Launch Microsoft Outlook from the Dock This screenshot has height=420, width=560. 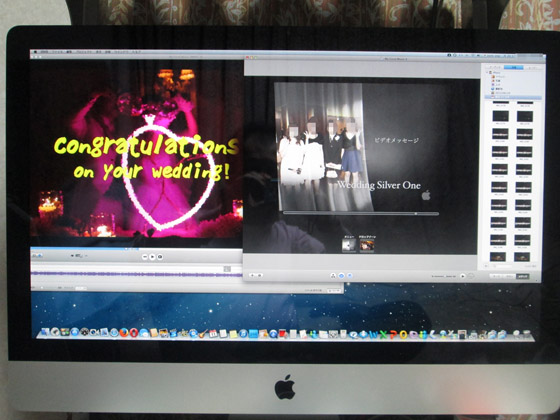[x=403, y=335]
